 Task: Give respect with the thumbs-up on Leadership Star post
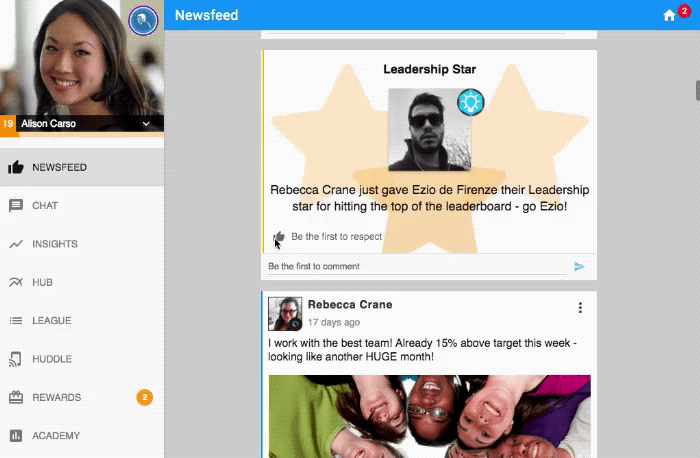click(279, 237)
